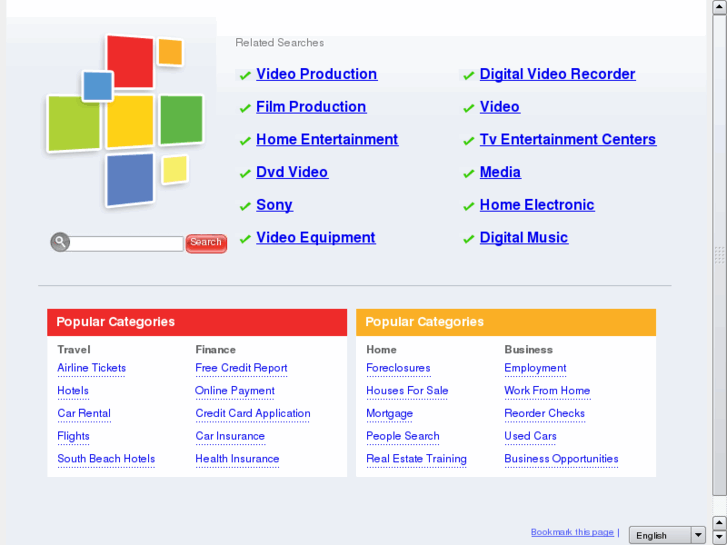
Task: Open the Car Insurance link
Action: [x=230, y=436]
